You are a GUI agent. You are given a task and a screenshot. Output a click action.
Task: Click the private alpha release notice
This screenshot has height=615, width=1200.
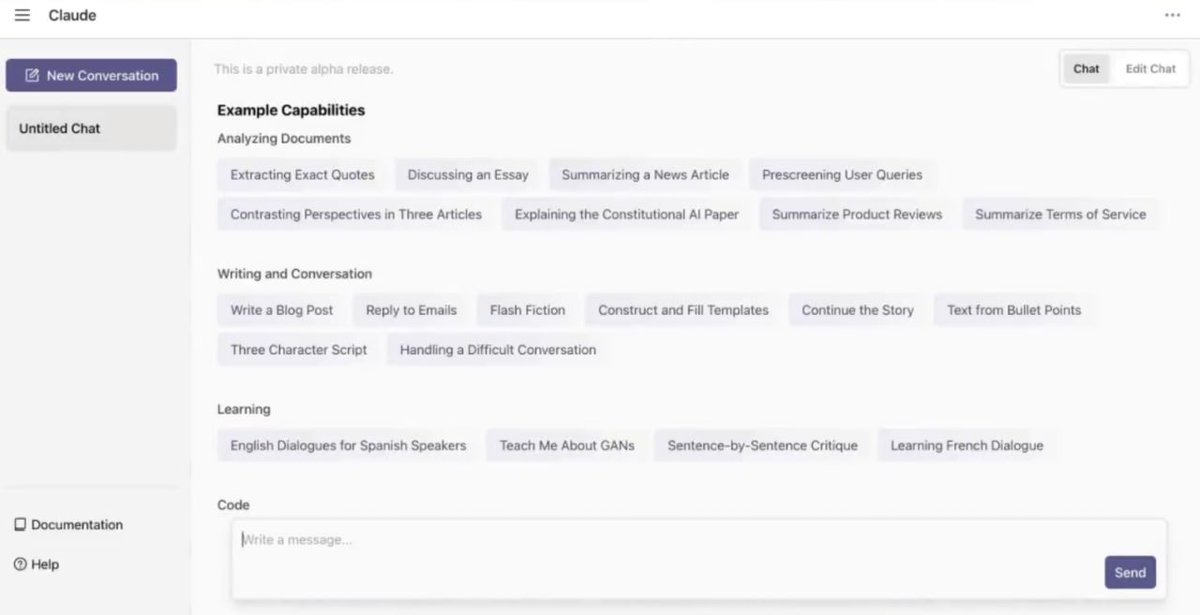pos(303,69)
